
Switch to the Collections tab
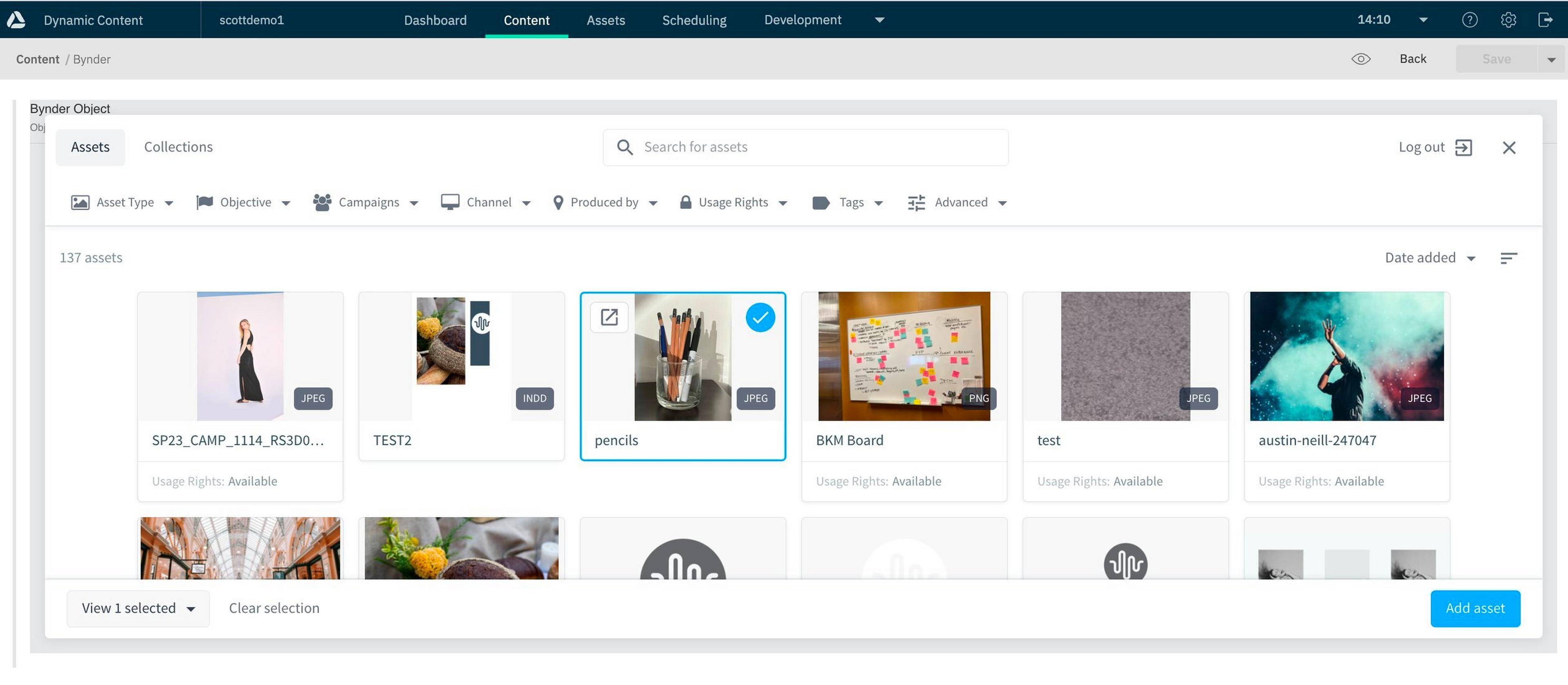coord(178,147)
